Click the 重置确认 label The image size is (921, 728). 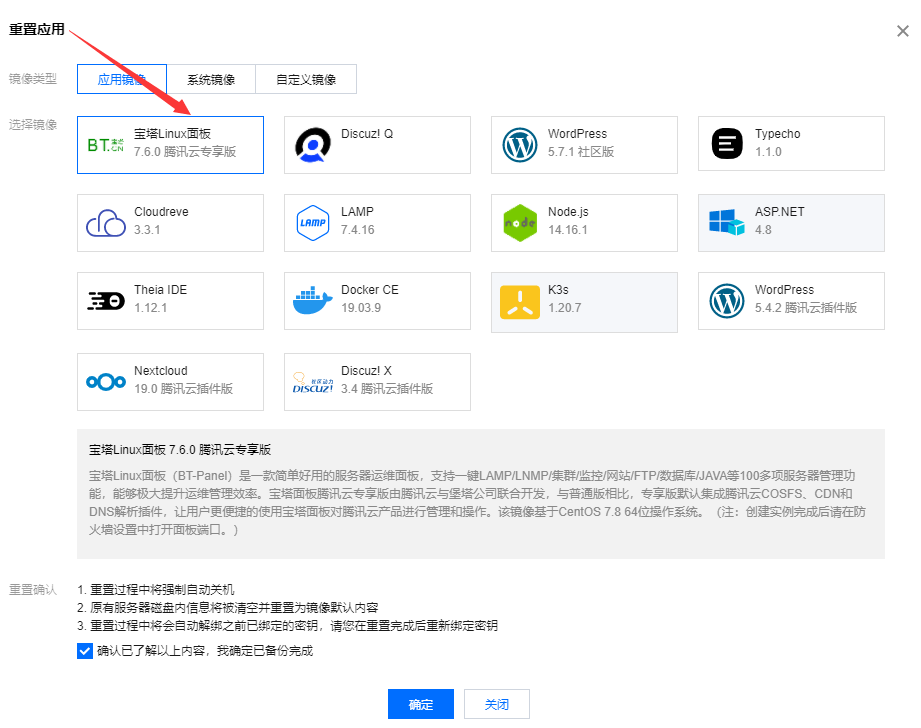pos(33,589)
